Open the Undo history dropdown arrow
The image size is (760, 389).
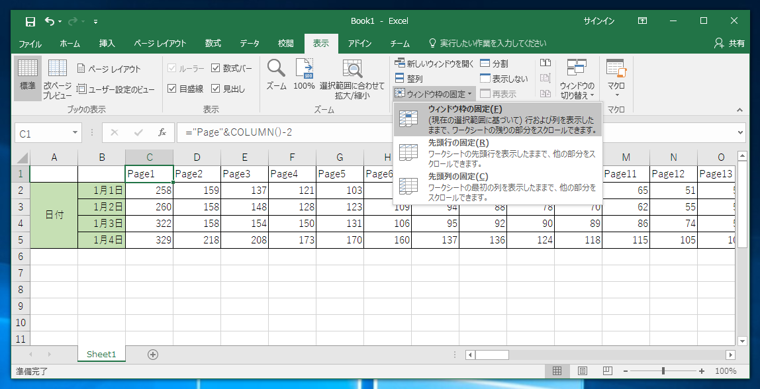(60, 22)
